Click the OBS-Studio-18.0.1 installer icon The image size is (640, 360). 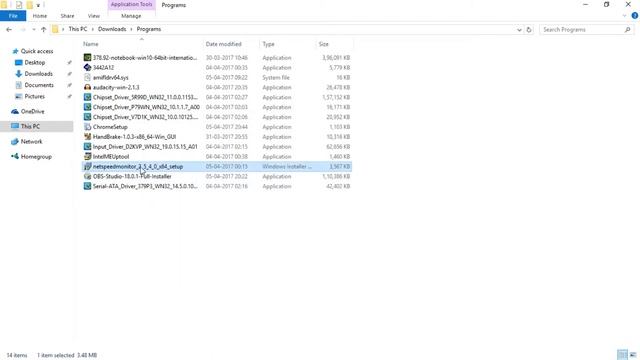[x=87, y=176]
